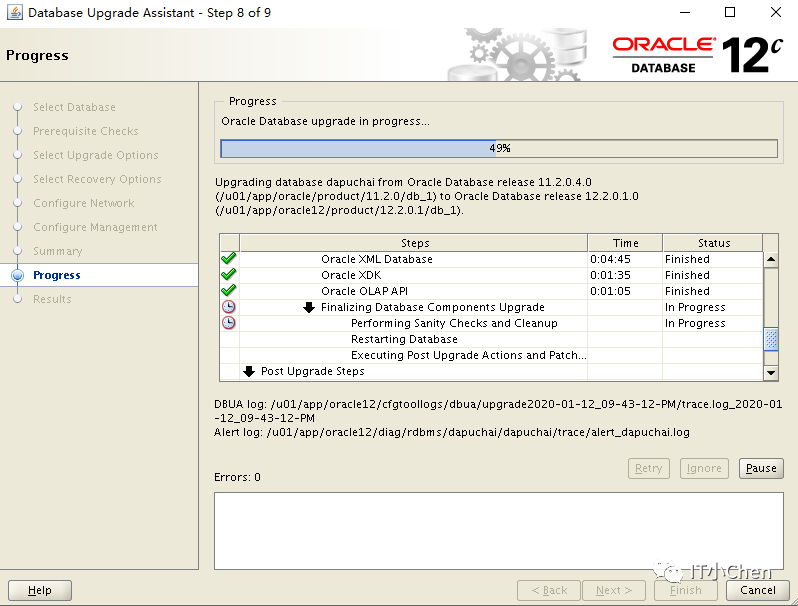
Task: Select the Select Upgrade Options step
Action: (96, 155)
